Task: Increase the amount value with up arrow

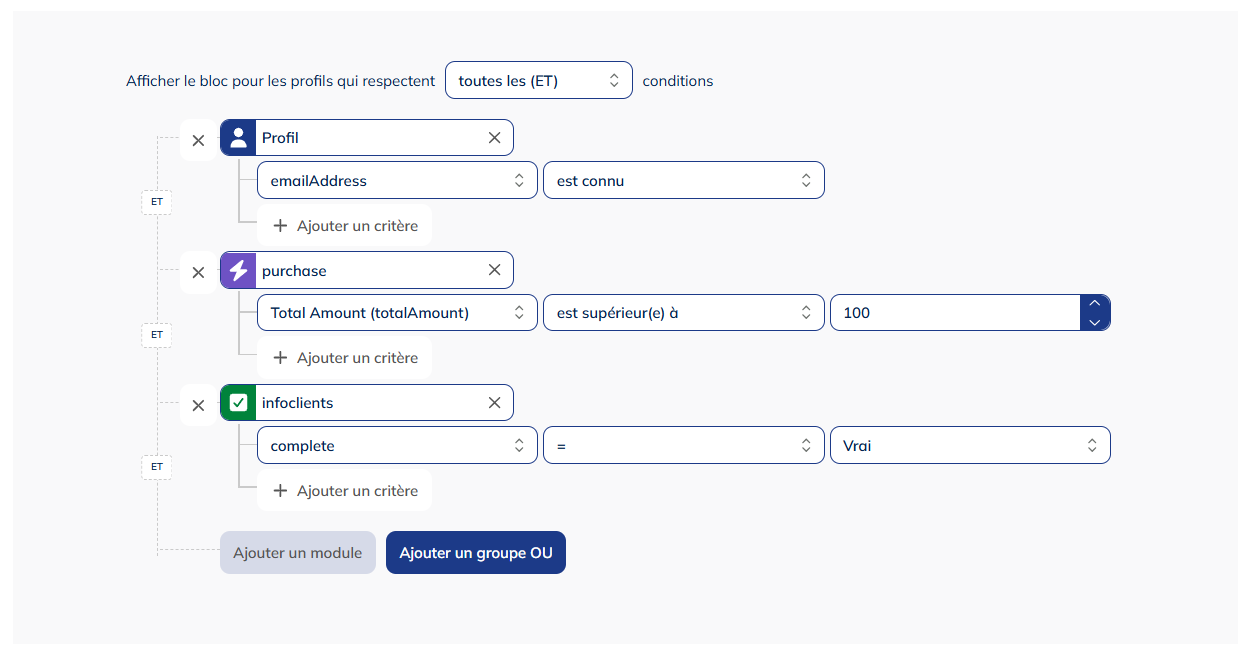Action: pyautogui.click(x=1095, y=303)
